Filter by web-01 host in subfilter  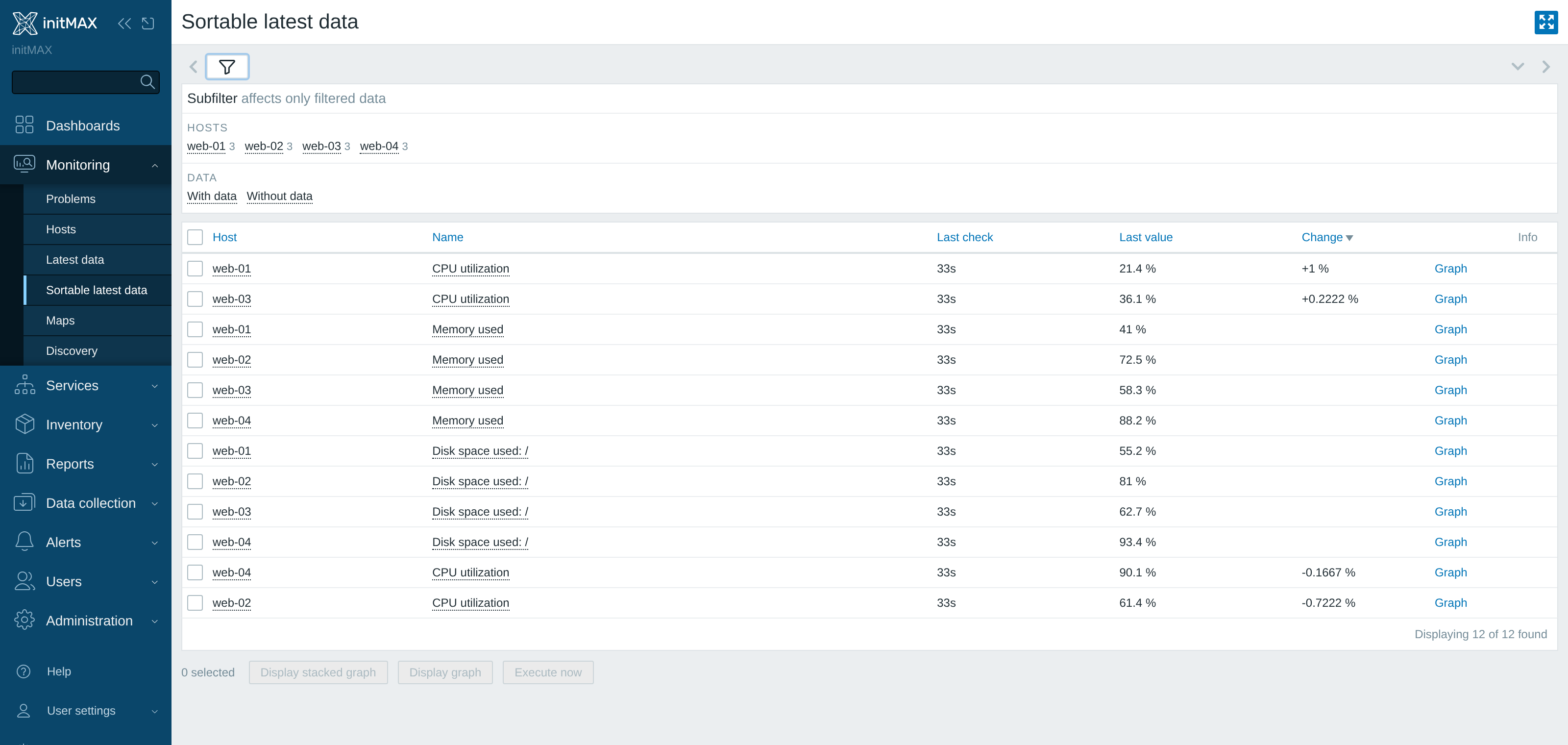206,146
